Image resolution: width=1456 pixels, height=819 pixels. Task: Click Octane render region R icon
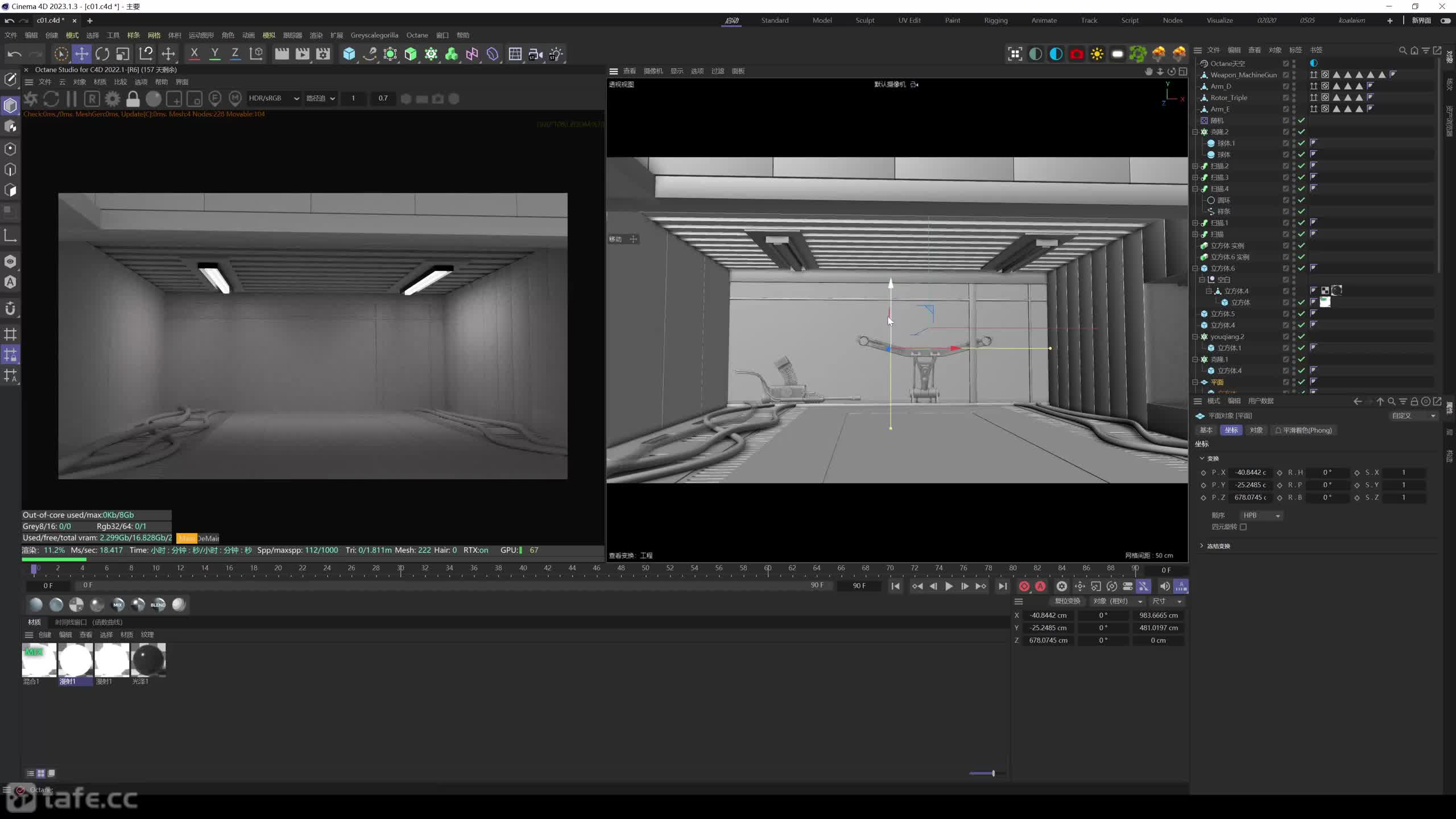click(92, 98)
